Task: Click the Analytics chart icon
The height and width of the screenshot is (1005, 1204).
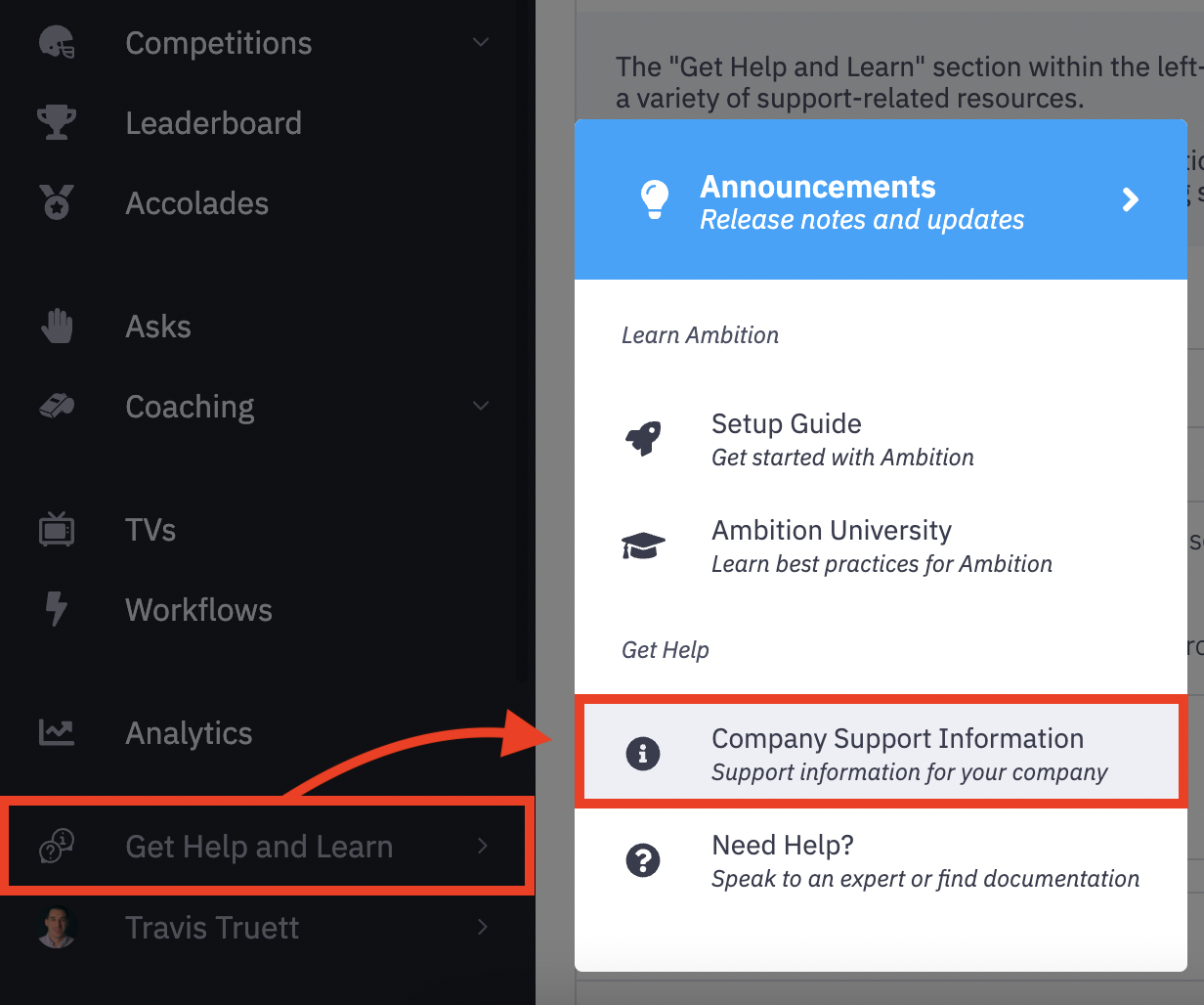Action: click(57, 732)
